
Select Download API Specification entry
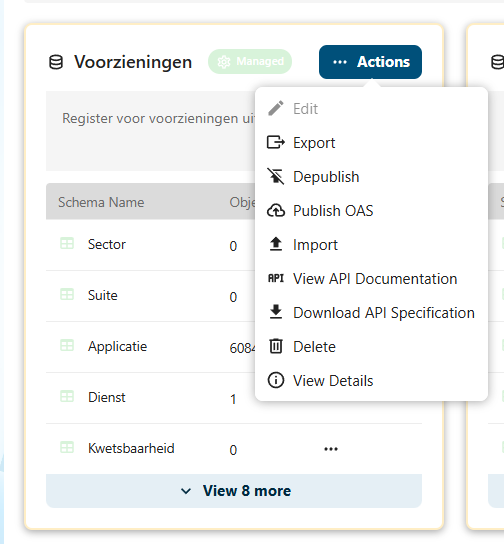tap(371, 313)
